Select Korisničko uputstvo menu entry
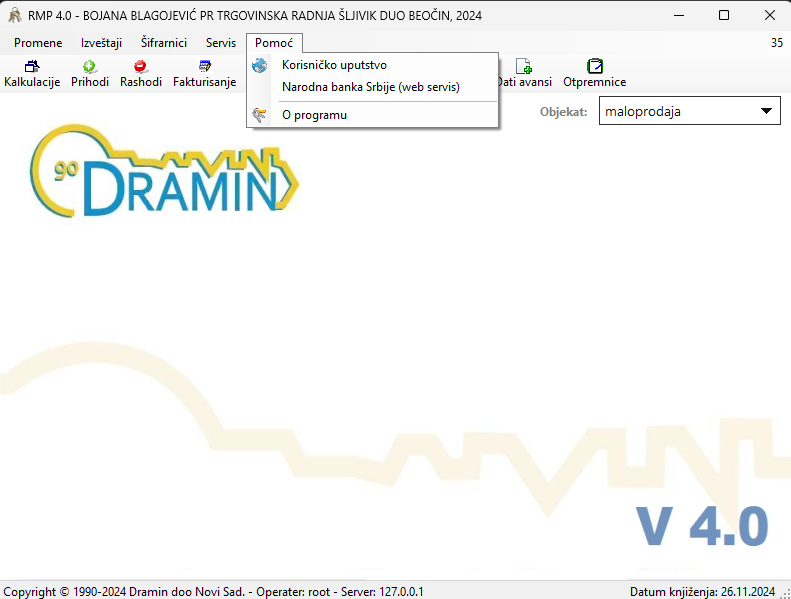Image resolution: width=791 pixels, height=599 pixels. click(x=372, y=65)
